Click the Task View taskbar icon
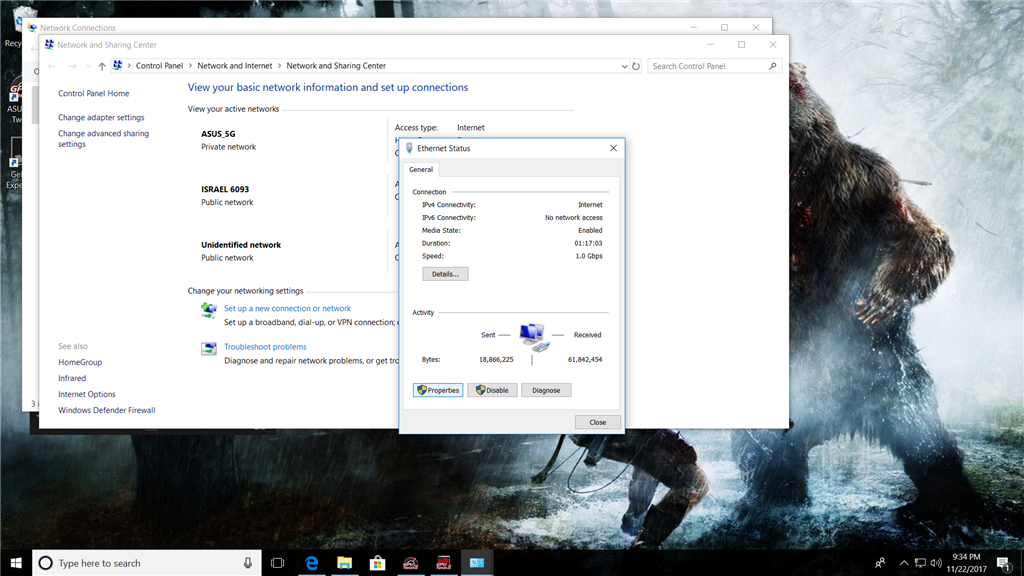Viewport: 1024px width, 576px height. point(278,563)
